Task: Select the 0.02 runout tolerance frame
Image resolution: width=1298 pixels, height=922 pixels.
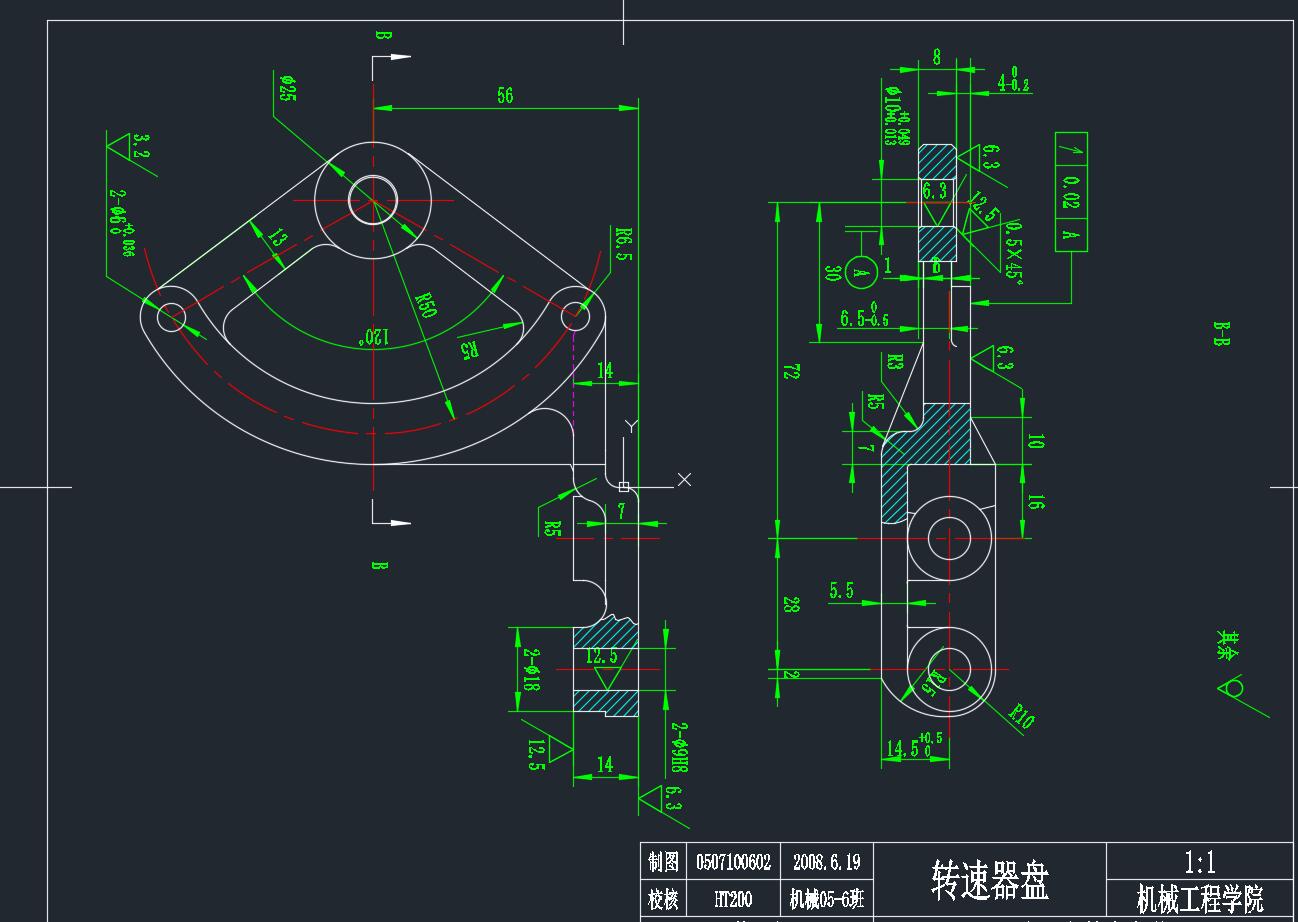Action: [1071, 192]
